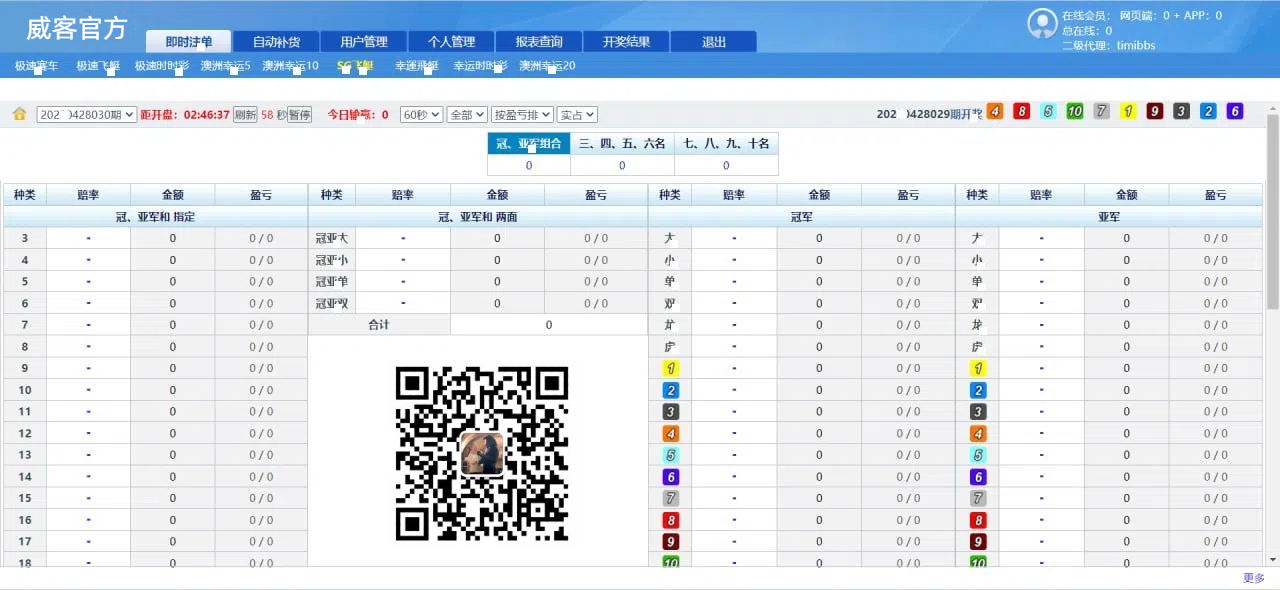Image resolution: width=1280 pixels, height=590 pixels.
Task: Click the orange 4 ball in the 冠军 column
Action: pos(671,434)
